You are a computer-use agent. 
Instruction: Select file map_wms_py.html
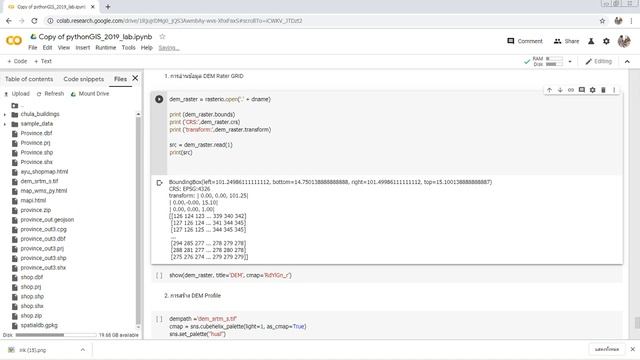(44, 191)
